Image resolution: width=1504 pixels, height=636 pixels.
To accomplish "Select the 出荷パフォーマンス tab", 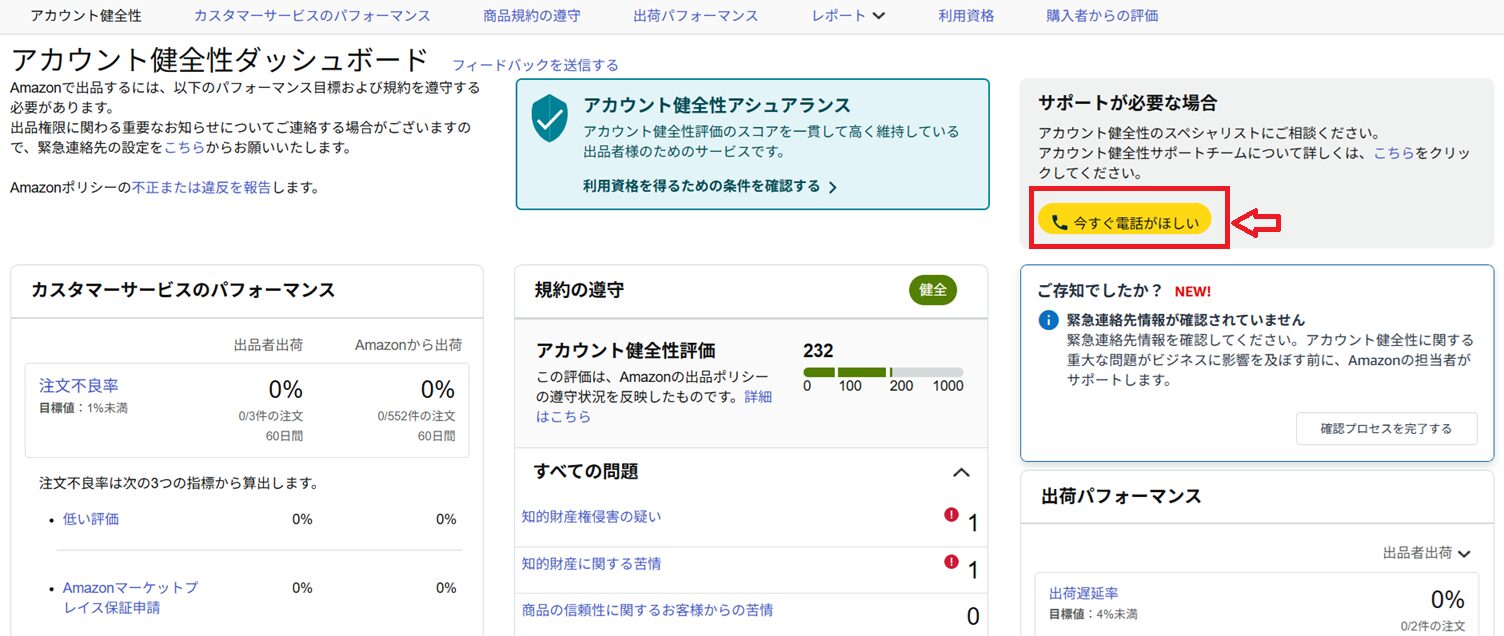I will pyautogui.click(x=696, y=16).
